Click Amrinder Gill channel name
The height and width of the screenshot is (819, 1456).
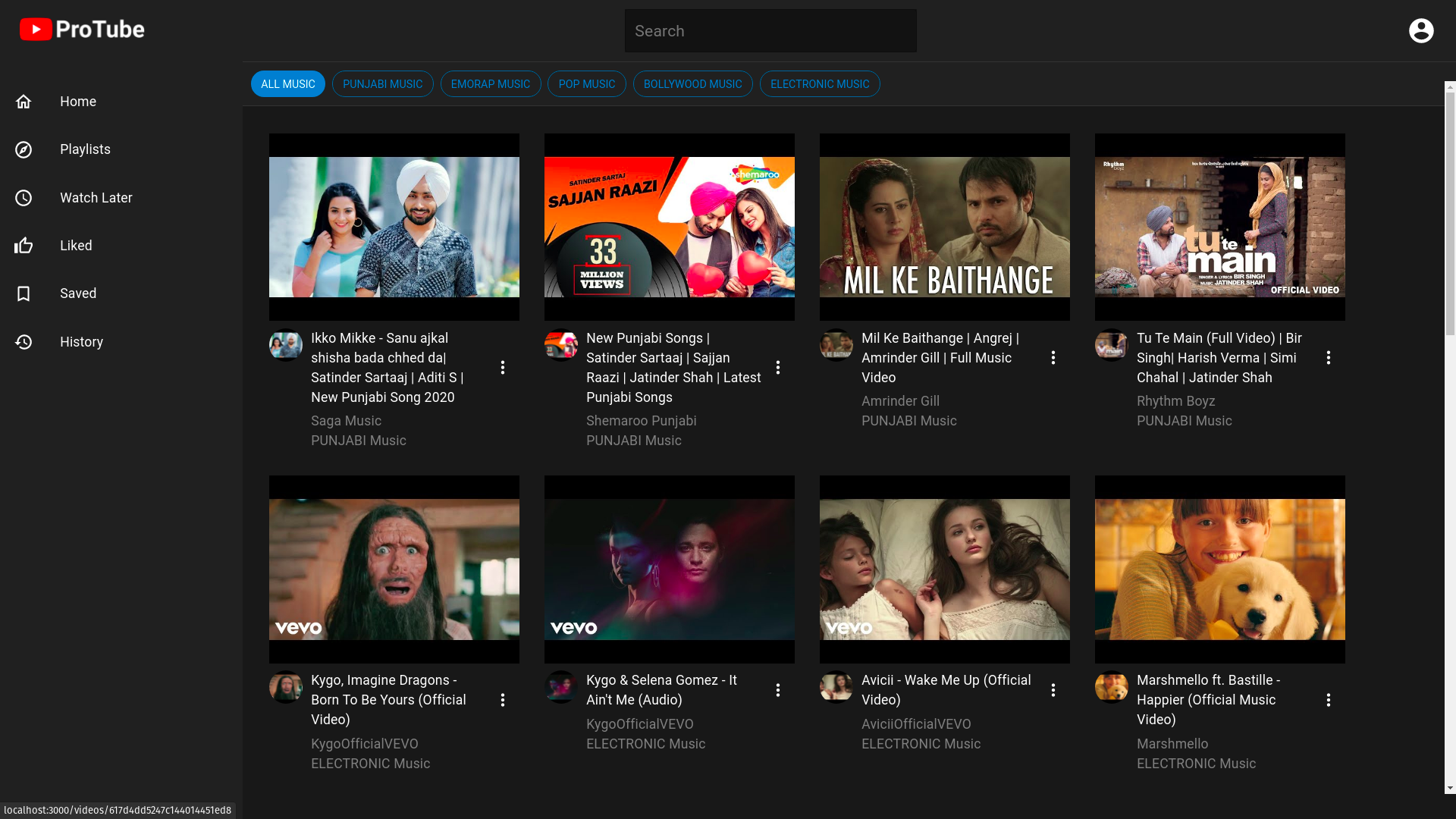pyautogui.click(x=900, y=401)
